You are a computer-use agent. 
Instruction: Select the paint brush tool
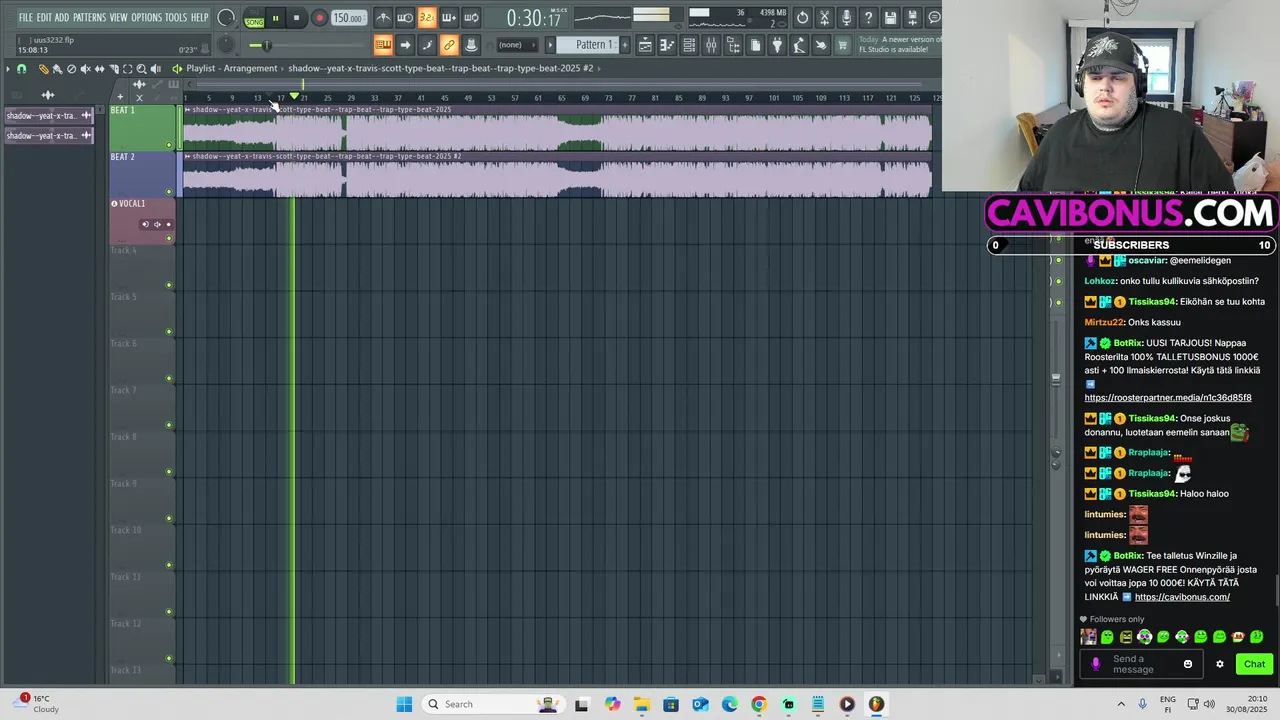pos(57,69)
